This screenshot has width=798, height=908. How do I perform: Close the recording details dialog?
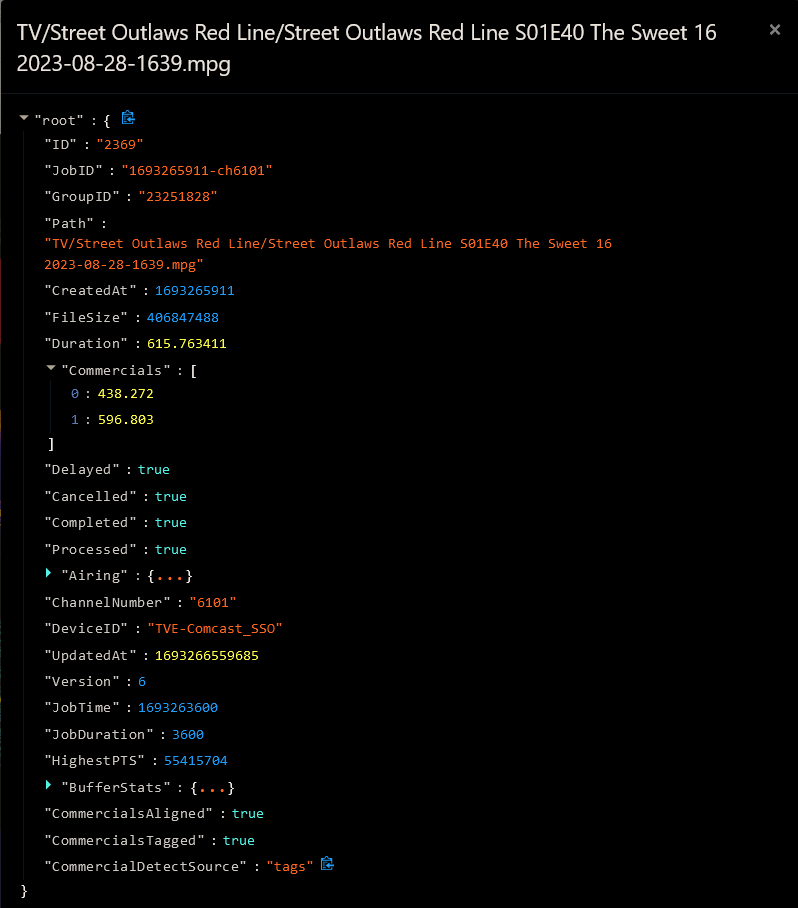click(x=774, y=30)
